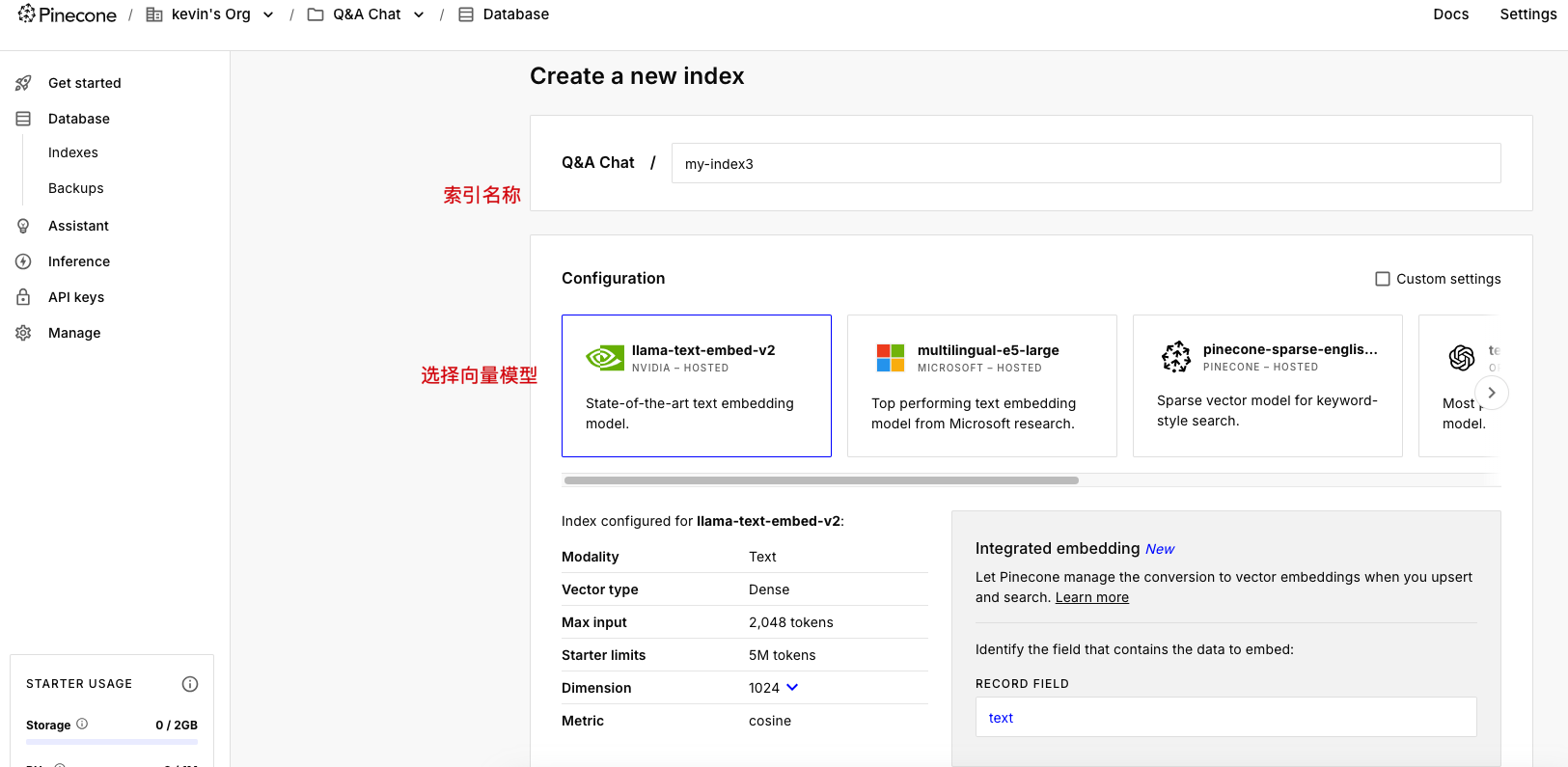Click the API keys lock icon
This screenshot has width=1568, height=767.
(24, 297)
